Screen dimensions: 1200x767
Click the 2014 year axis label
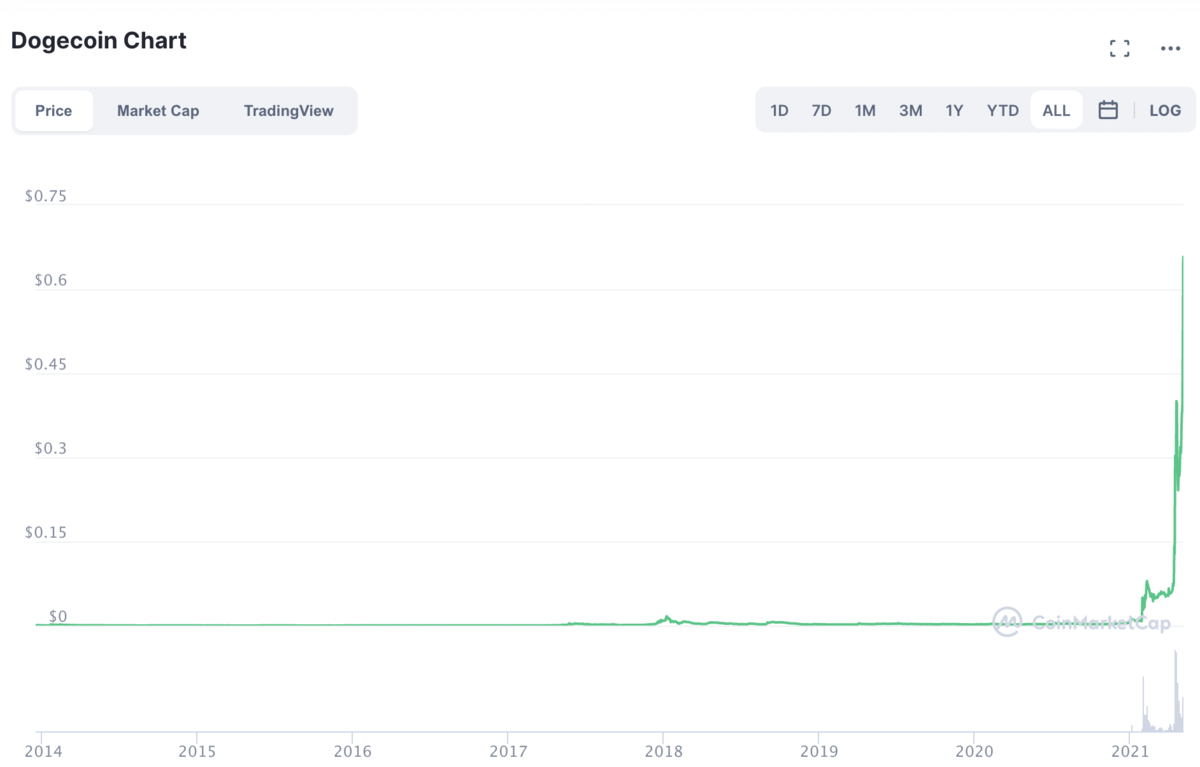[x=41, y=750]
